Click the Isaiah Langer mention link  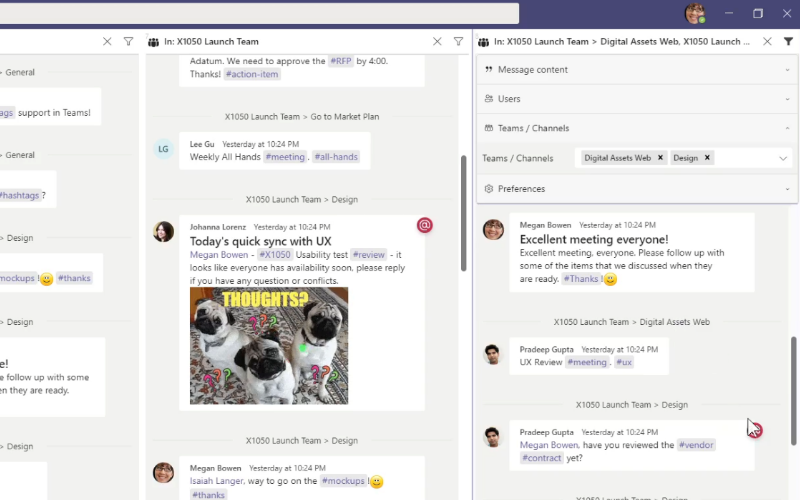[218, 481]
